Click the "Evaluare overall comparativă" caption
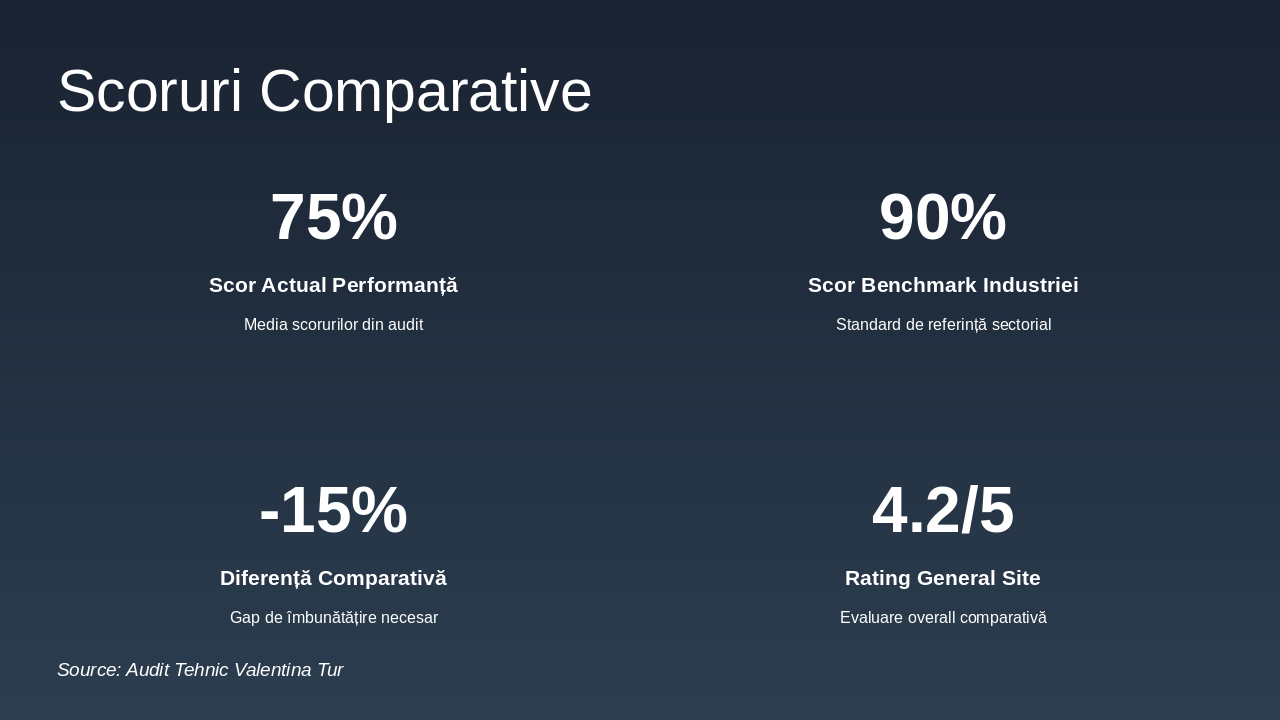The image size is (1280, 720). click(x=943, y=618)
